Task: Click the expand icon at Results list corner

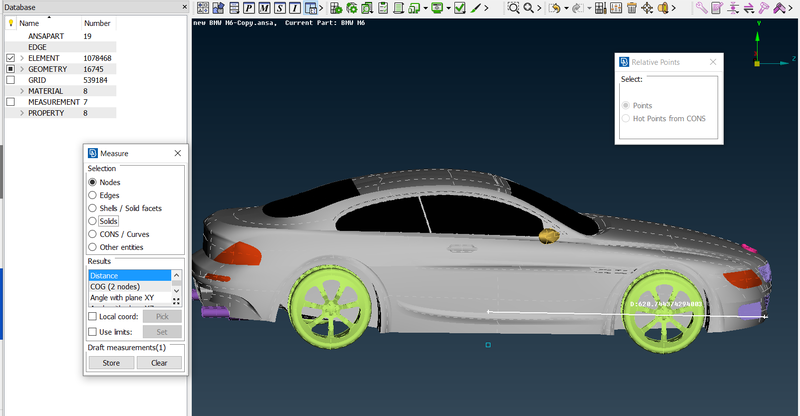Action: 177,301
